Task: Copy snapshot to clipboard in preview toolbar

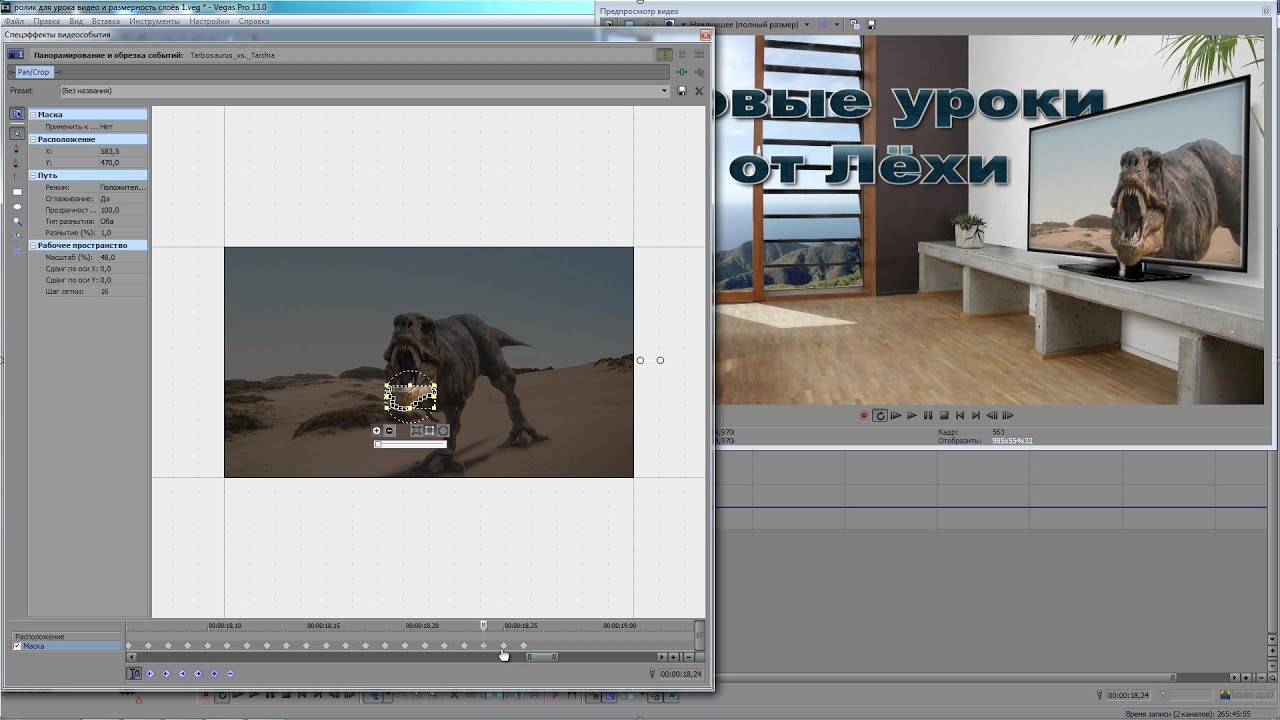Action: (x=854, y=25)
